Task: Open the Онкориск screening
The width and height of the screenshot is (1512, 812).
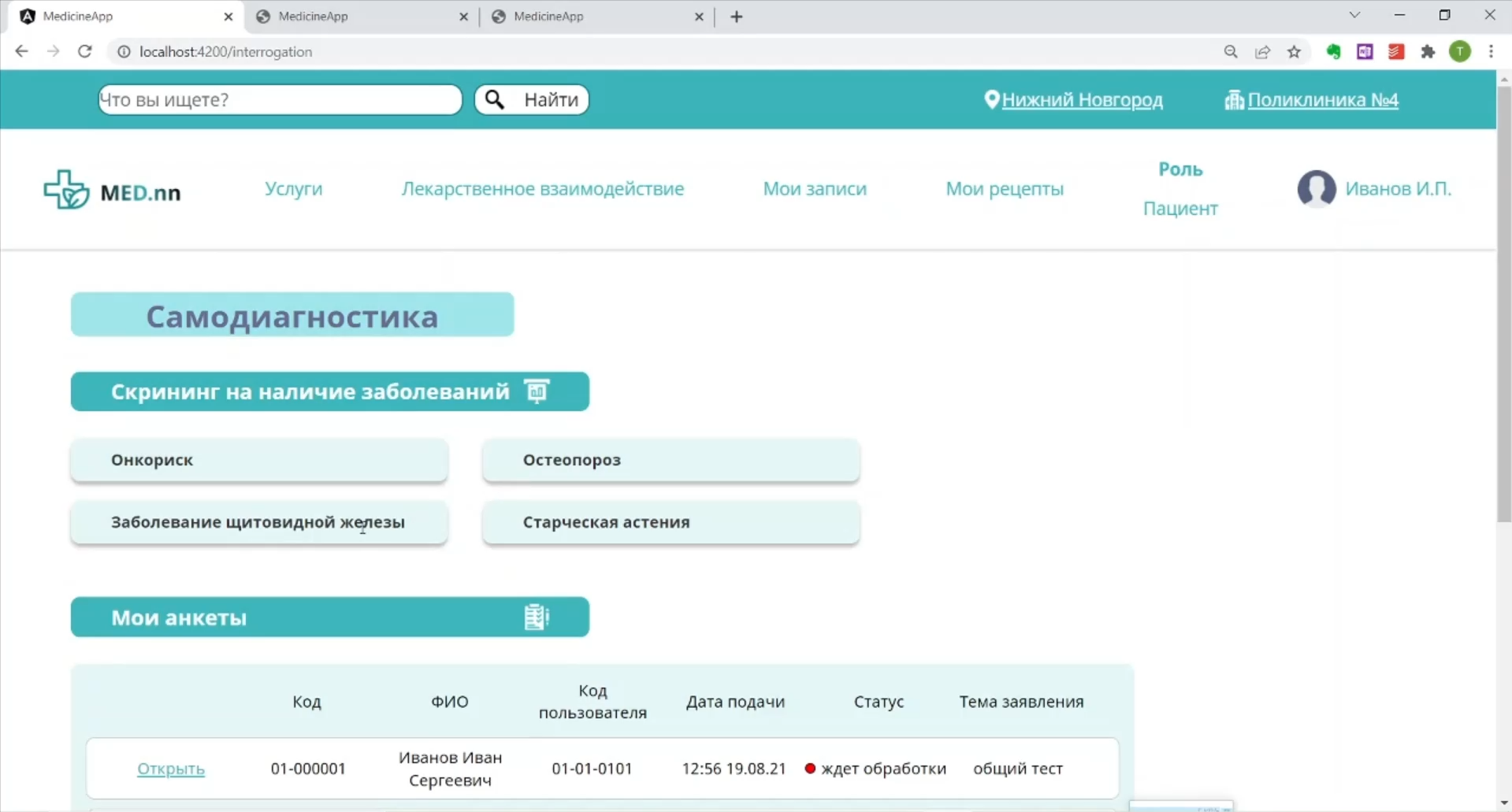Action: point(259,460)
